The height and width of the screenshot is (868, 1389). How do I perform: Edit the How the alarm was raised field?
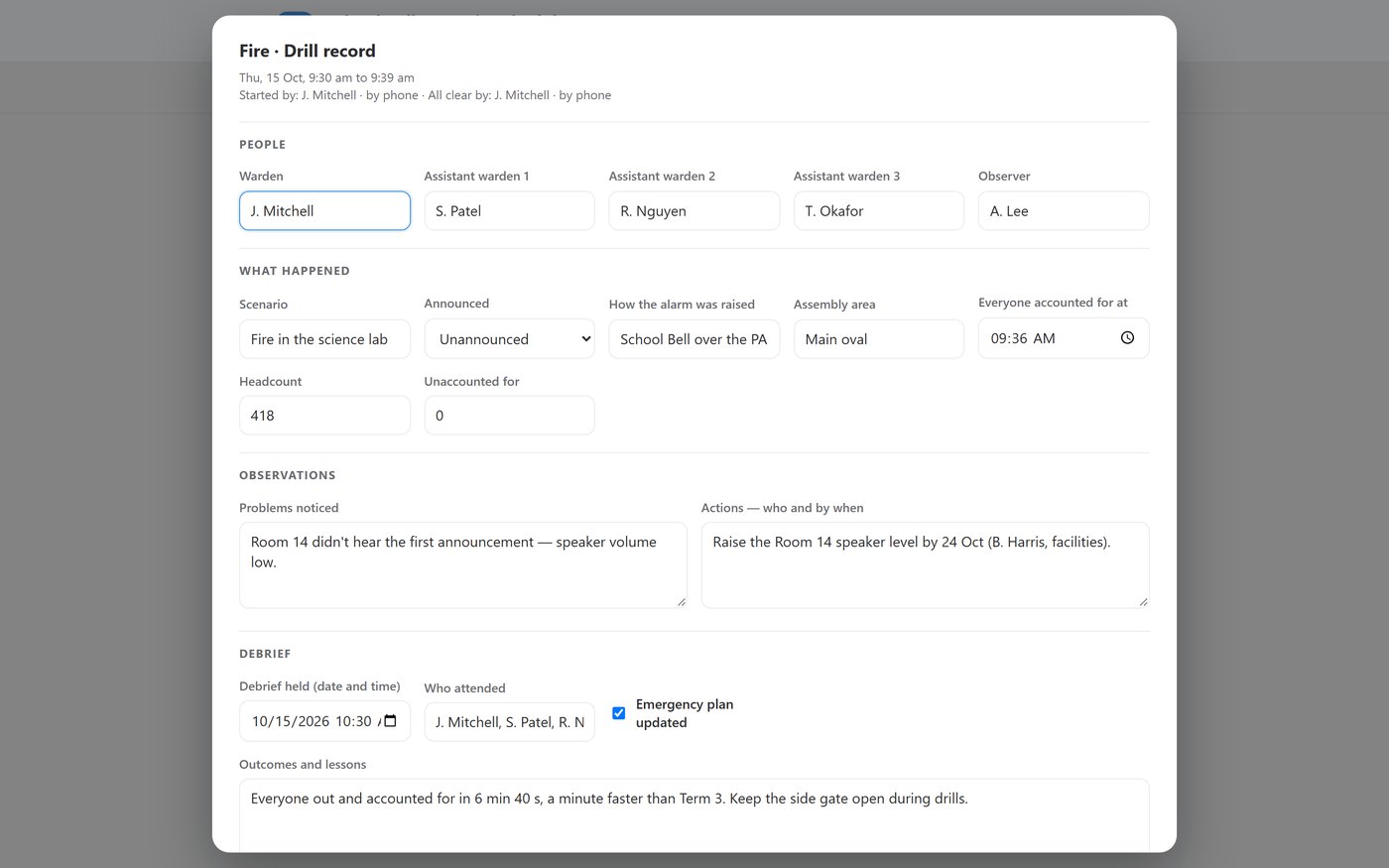point(694,339)
